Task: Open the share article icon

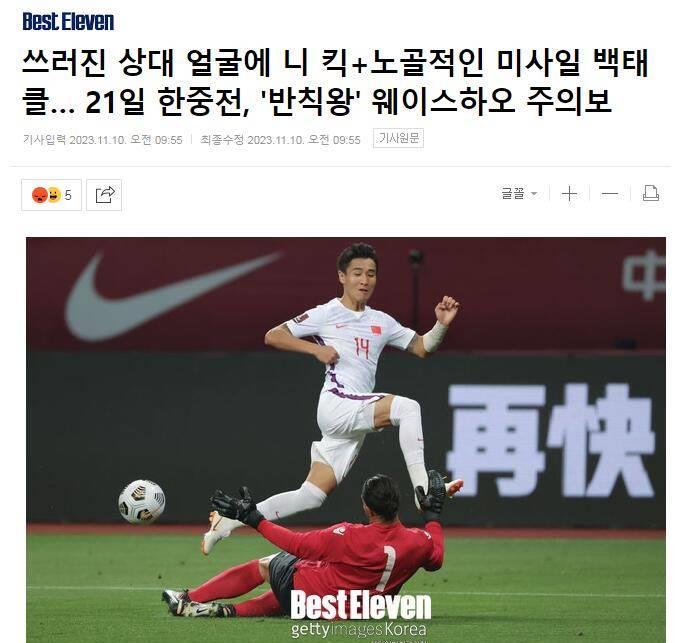Action: coord(104,195)
